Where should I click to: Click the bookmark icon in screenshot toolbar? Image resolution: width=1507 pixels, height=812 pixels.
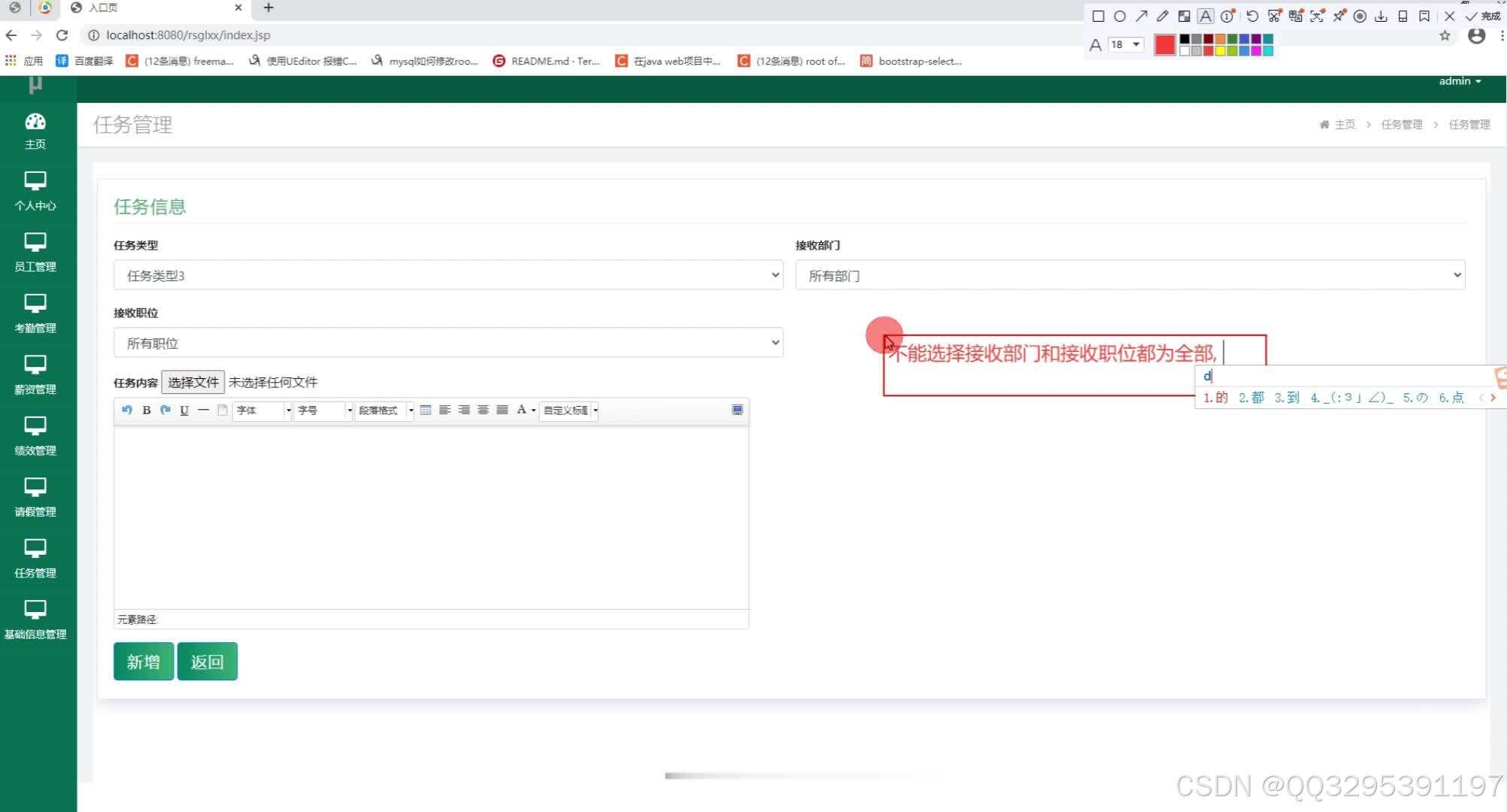(1424, 17)
